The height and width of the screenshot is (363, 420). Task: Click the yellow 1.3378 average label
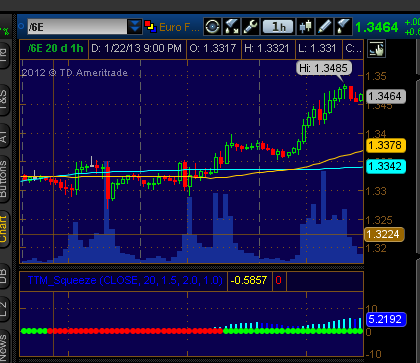pyautogui.click(x=386, y=146)
